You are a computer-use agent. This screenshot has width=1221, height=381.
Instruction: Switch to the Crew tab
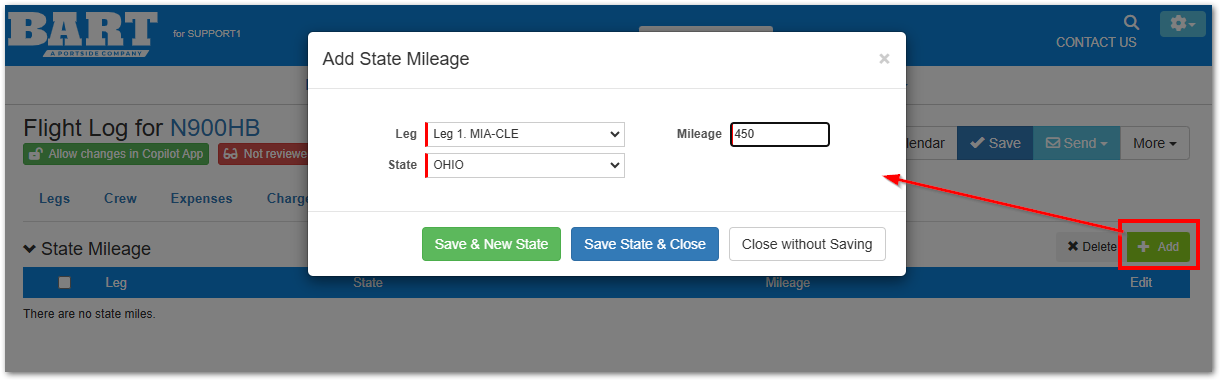click(120, 198)
